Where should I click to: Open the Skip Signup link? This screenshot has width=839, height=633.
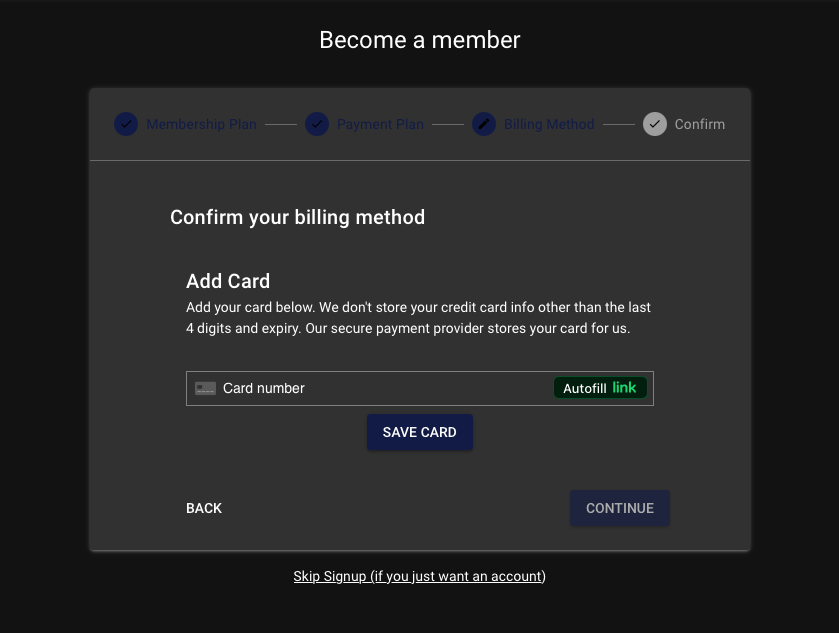tap(419, 576)
